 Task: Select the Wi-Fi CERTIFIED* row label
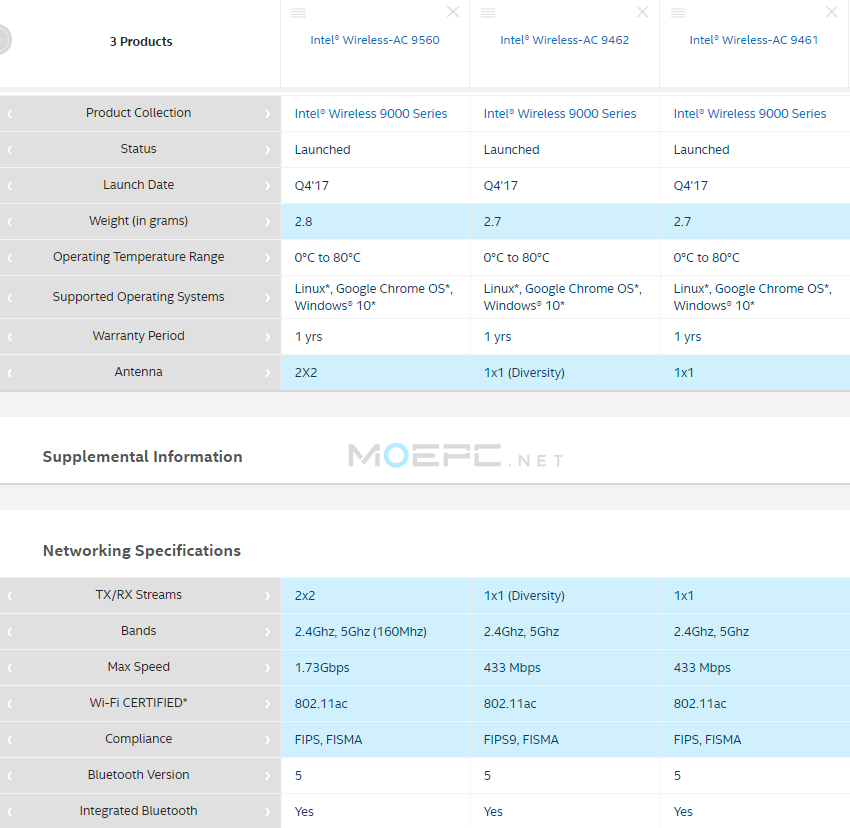point(138,702)
